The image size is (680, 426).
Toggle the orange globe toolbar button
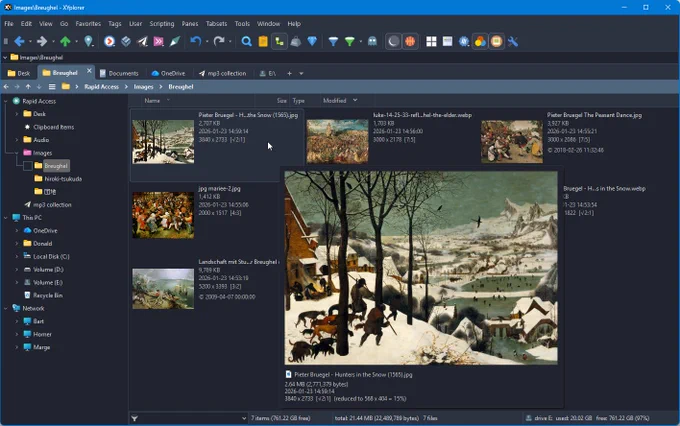[x=410, y=41]
